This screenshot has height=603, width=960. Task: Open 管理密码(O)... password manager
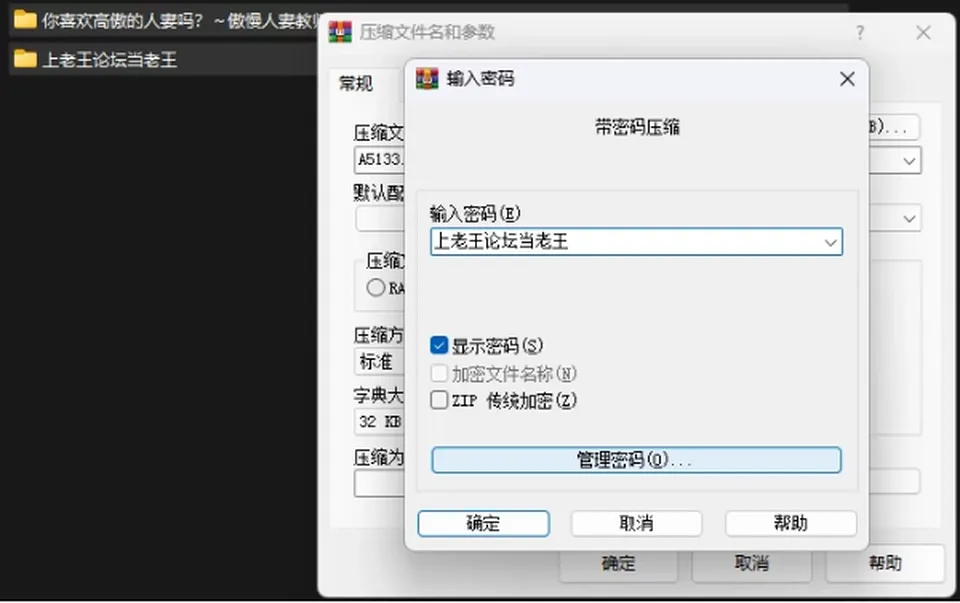point(636,460)
